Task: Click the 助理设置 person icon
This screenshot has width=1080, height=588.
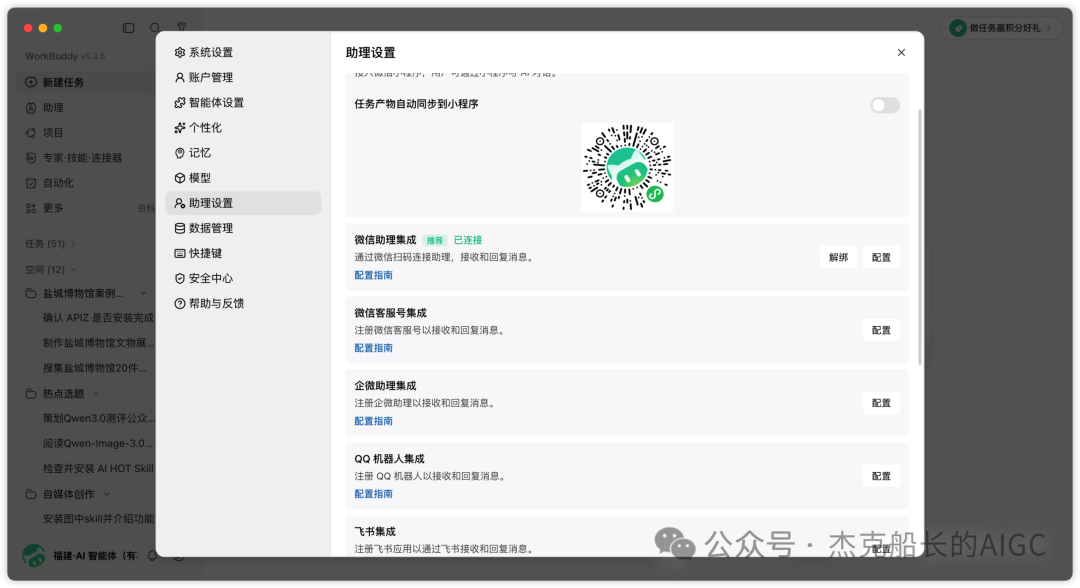Action: point(180,203)
